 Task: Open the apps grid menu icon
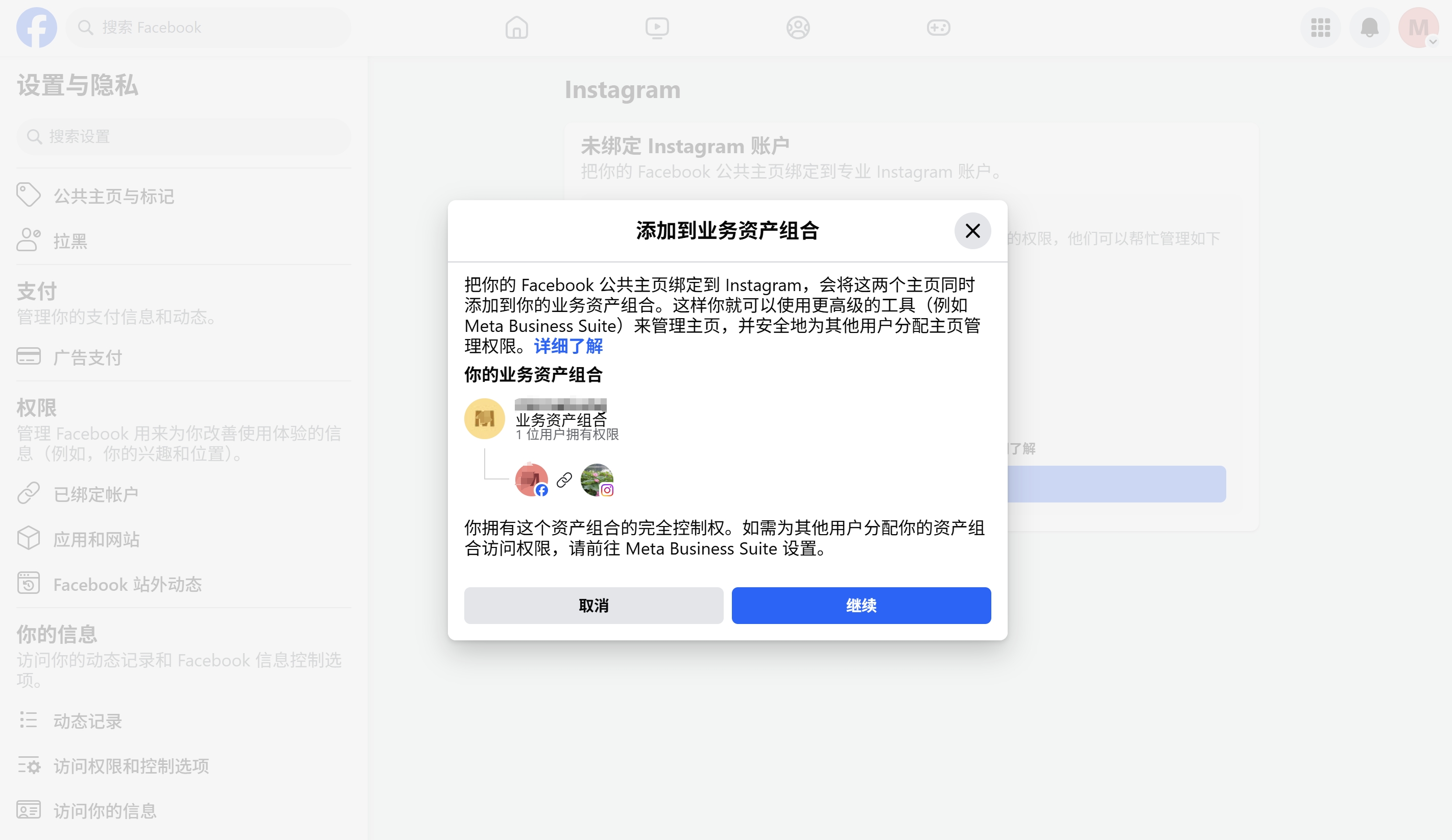tap(1320, 27)
